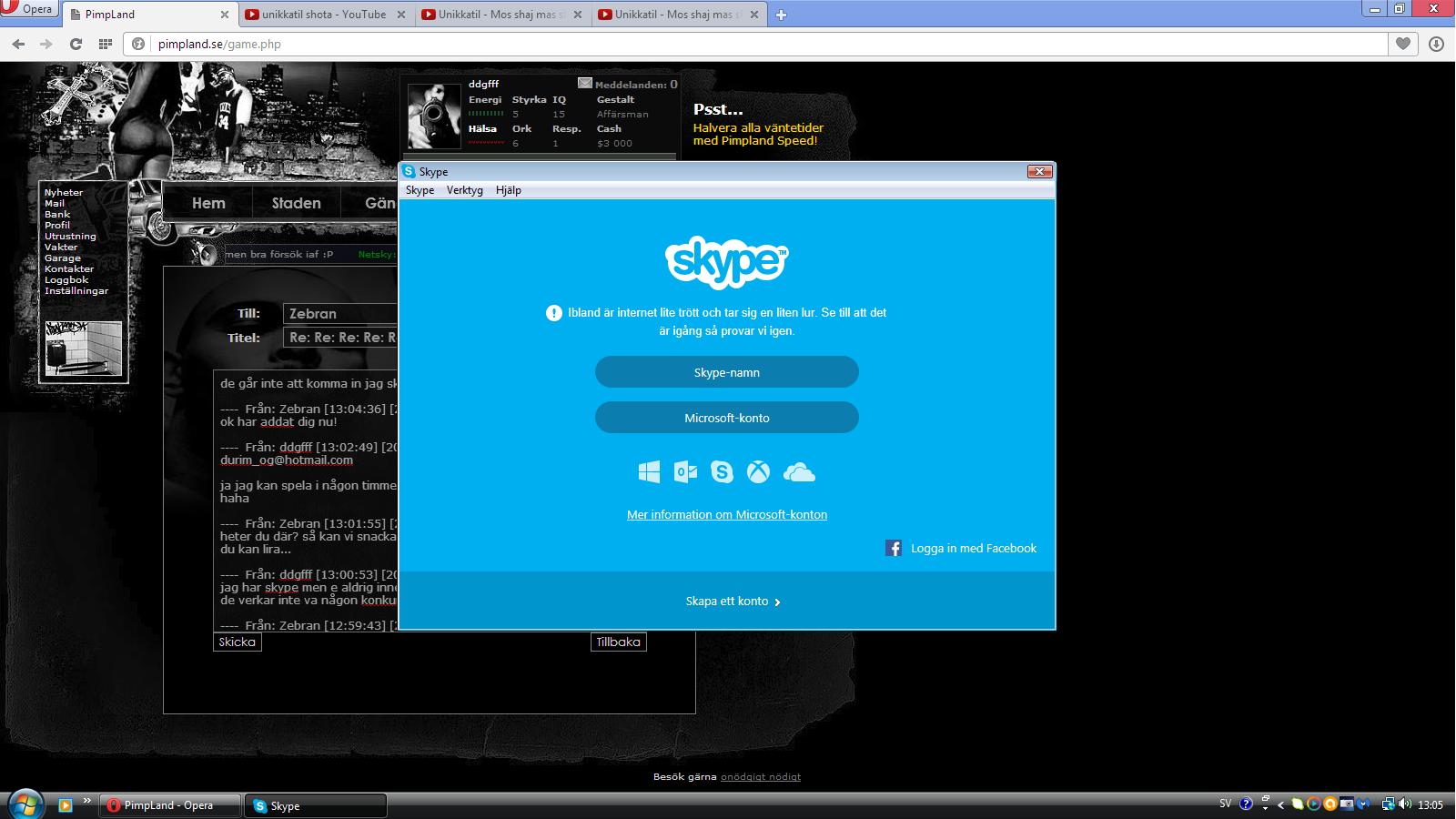Click the Skicka button
This screenshot has height=819, width=1456.
point(238,642)
